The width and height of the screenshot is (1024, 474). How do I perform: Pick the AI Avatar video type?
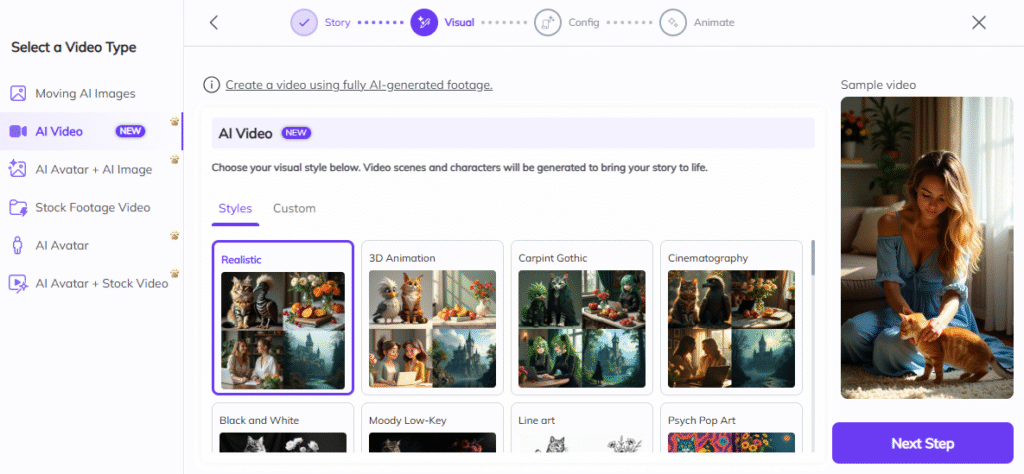[x=91, y=245]
